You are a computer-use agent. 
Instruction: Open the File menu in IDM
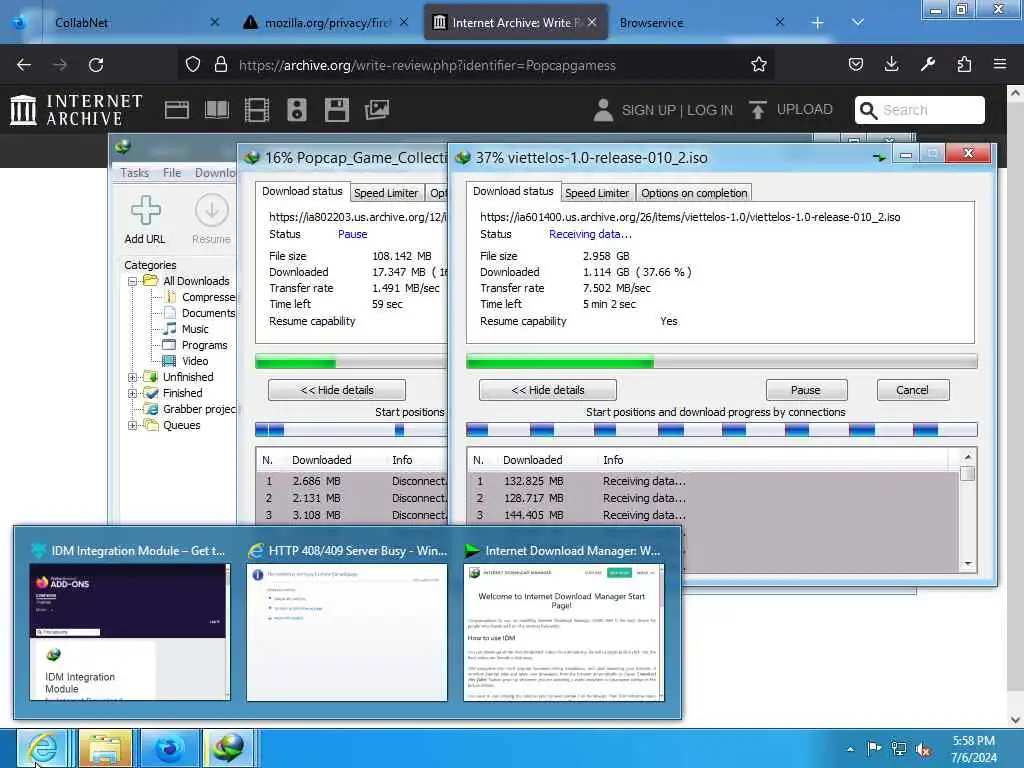(172, 173)
